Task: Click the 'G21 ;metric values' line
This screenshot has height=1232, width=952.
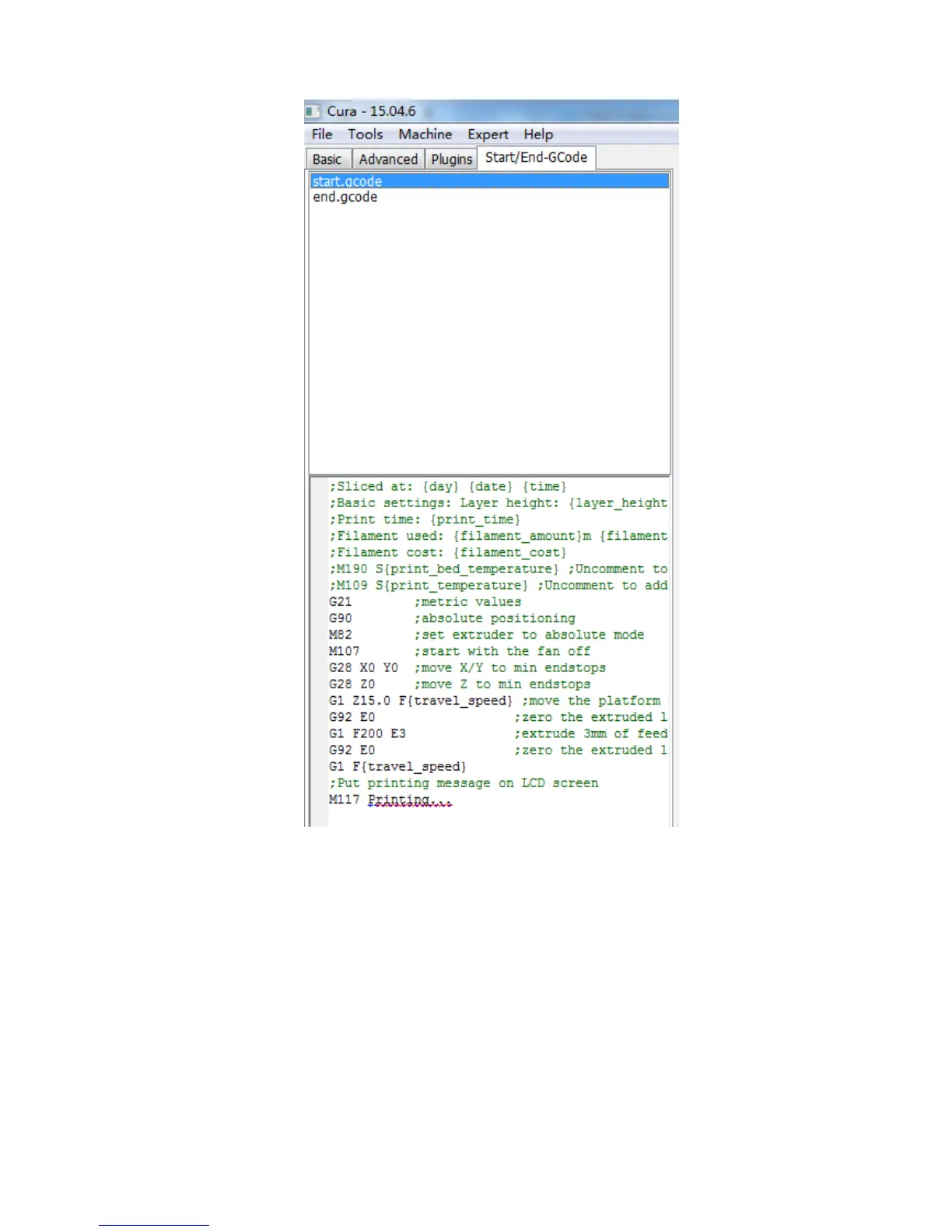Action: point(425,602)
